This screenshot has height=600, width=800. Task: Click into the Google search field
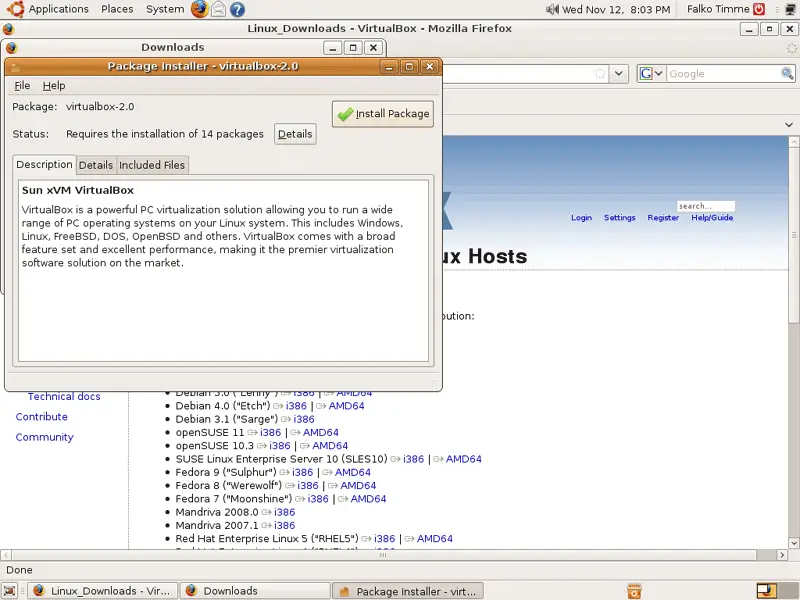[723, 73]
